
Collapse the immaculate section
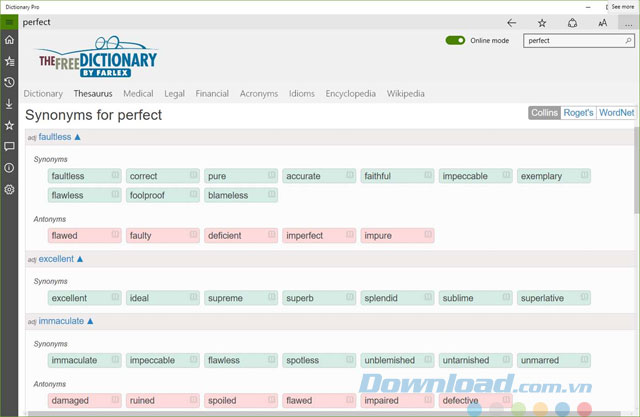tap(90, 321)
